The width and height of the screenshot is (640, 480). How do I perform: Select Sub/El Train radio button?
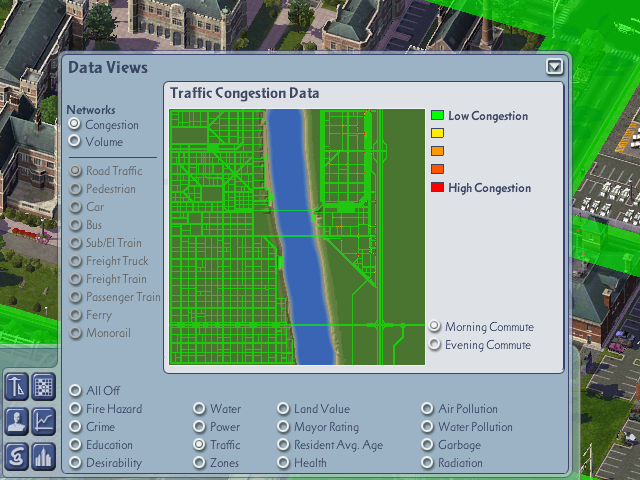pos(75,243)
